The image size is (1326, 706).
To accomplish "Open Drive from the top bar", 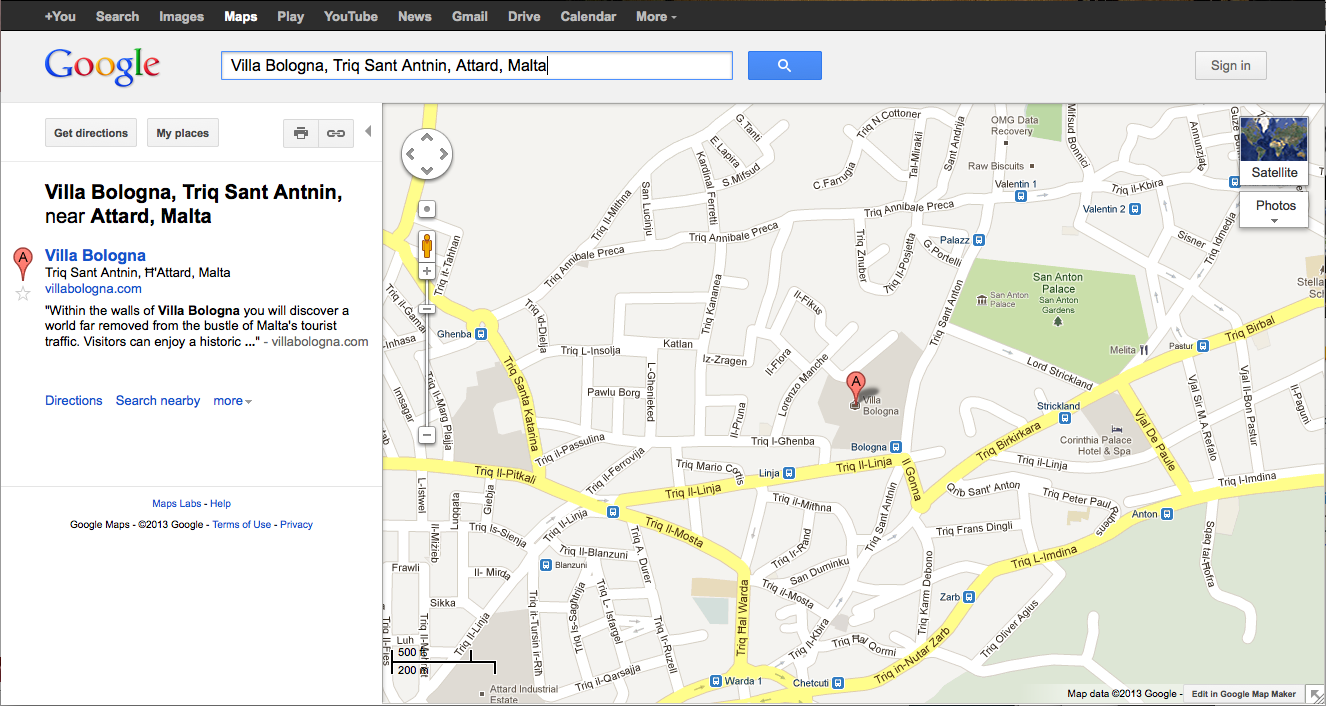I will point(524,16).
